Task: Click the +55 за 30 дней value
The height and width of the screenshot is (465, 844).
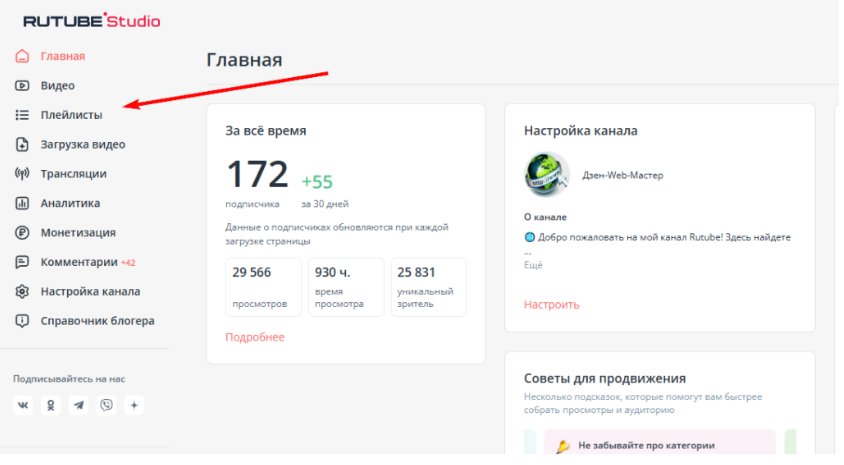Action: [317, 182]
